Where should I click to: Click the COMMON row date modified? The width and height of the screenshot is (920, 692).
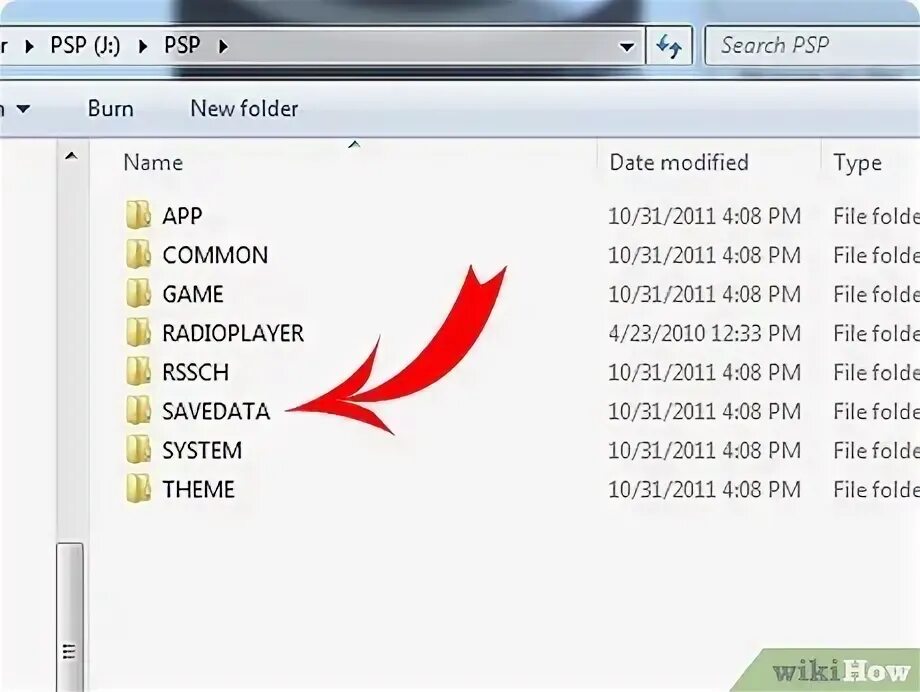tap(705, 255)
